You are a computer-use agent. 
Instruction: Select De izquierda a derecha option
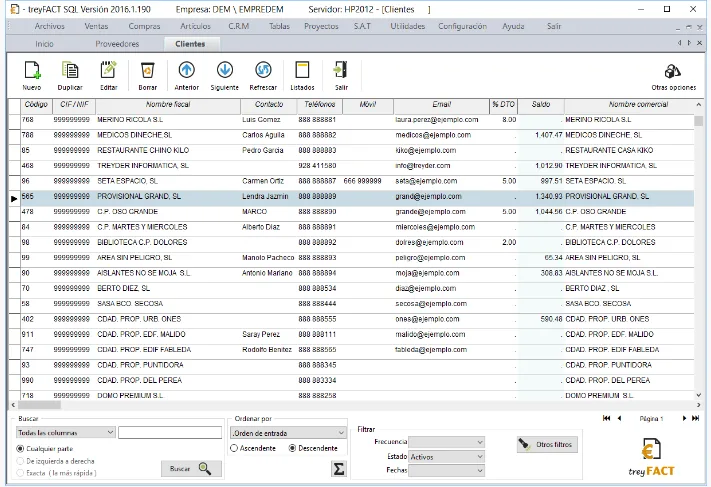tap(20, 461)
